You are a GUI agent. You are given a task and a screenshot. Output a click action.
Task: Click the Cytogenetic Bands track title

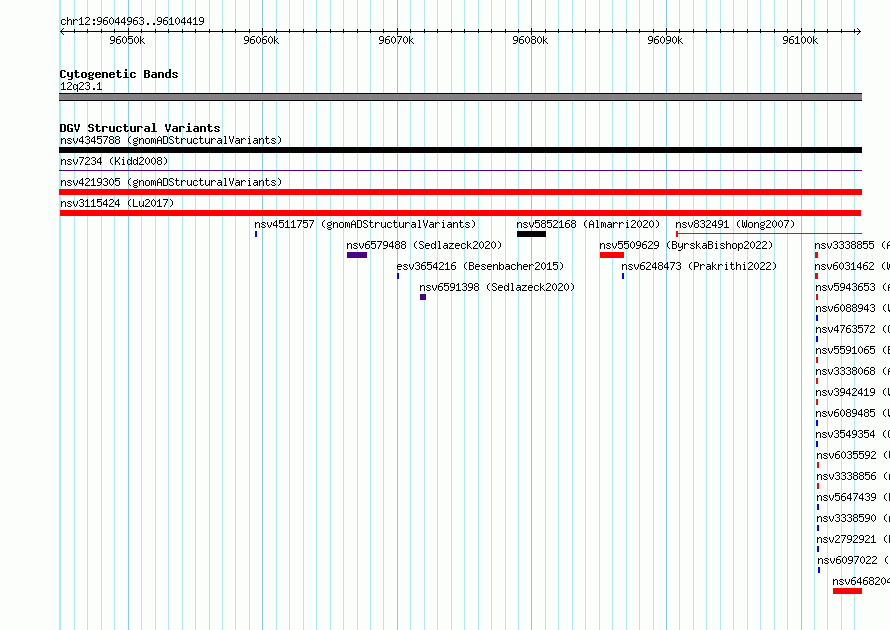click(x=119, y=74)
